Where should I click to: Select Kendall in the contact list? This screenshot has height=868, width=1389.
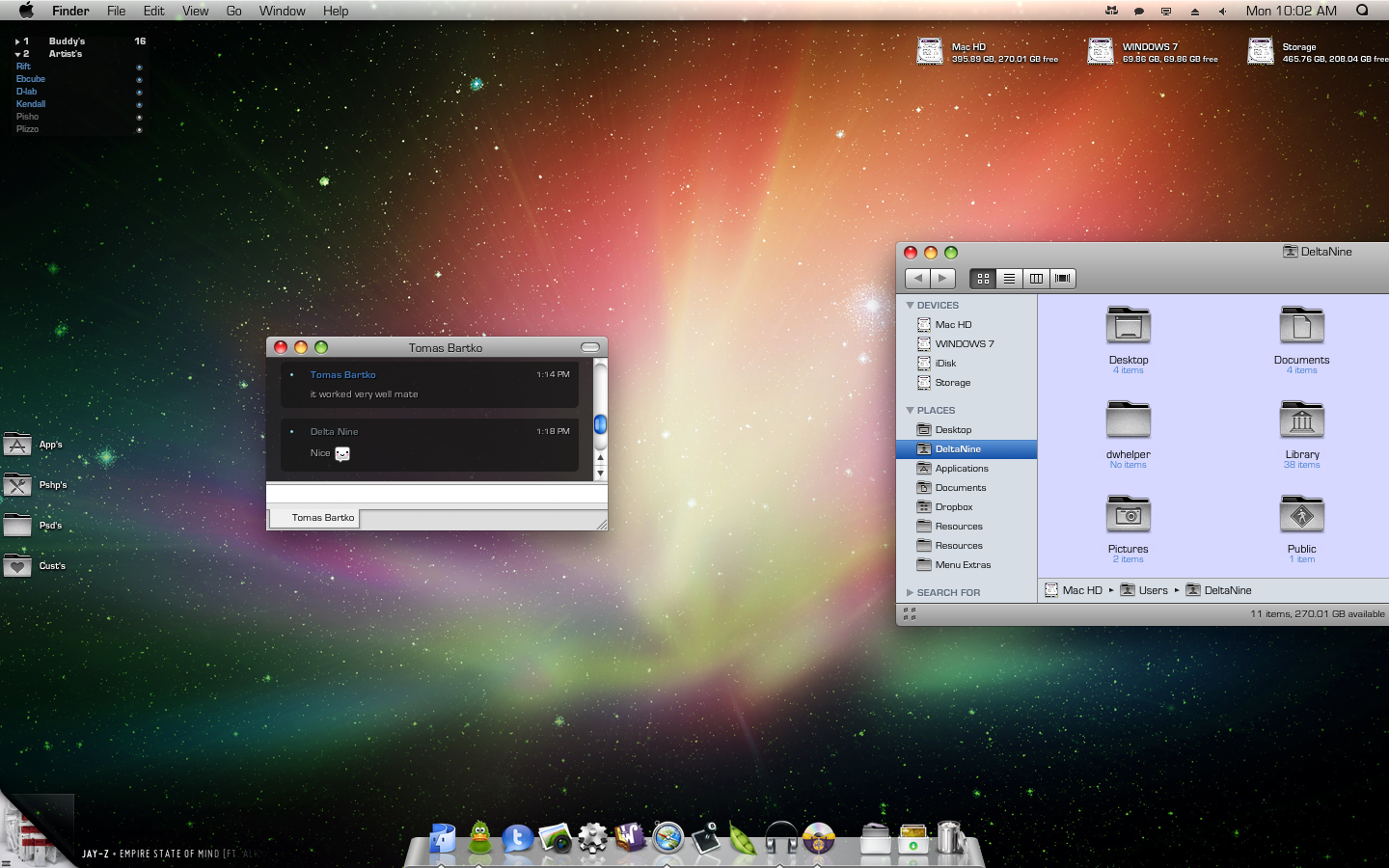coord(31,104)
